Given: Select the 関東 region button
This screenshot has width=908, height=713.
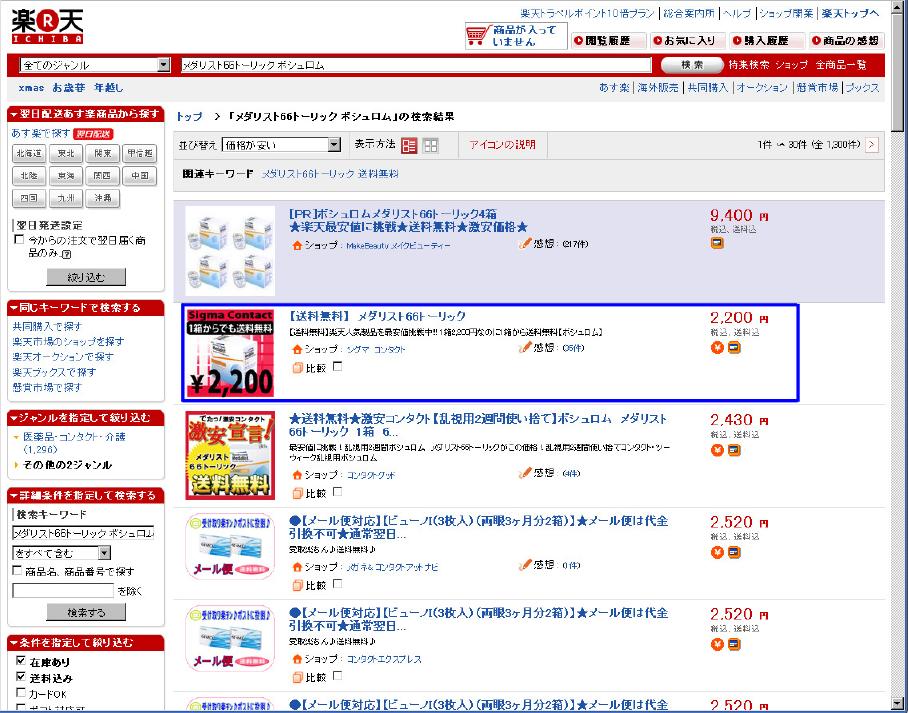Looking at the screenshot, I should pyautogui.click(x=102, y=153).
